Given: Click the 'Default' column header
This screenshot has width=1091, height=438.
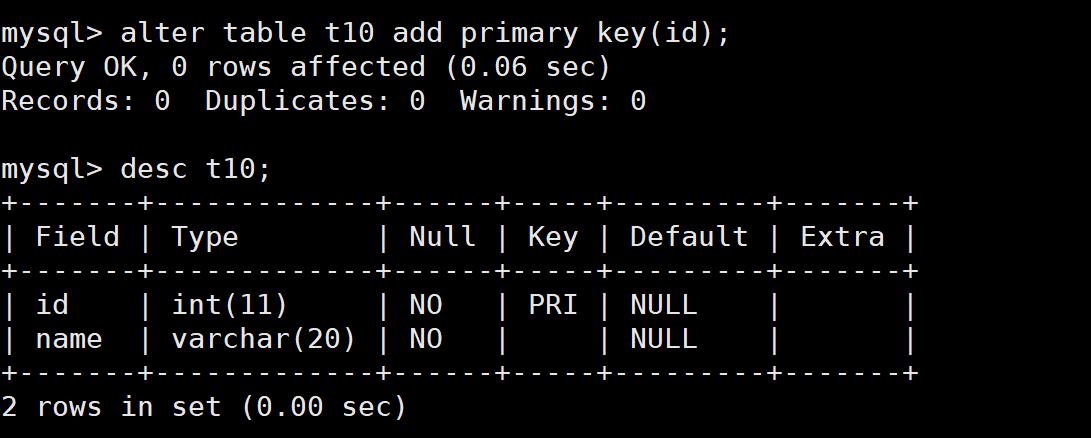Looking at the screenshot, I should (x=688, y=237).
